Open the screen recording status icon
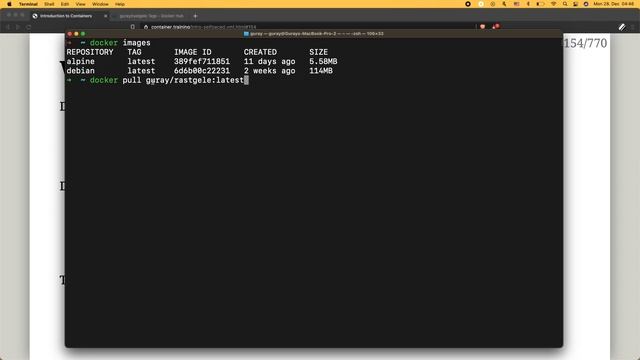 coord(468,4)
